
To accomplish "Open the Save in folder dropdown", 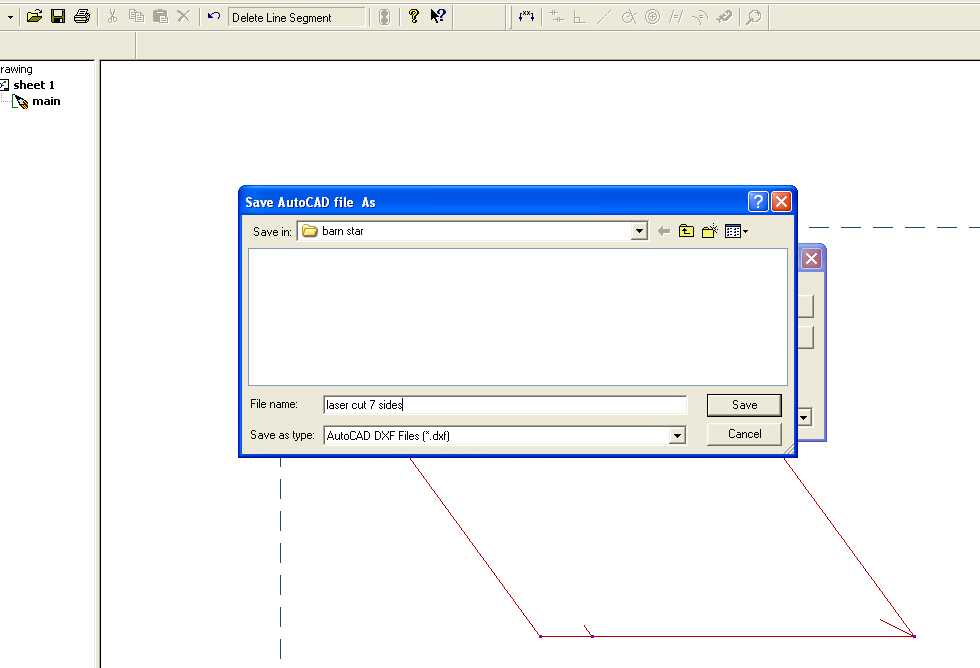I will (639, 231).
